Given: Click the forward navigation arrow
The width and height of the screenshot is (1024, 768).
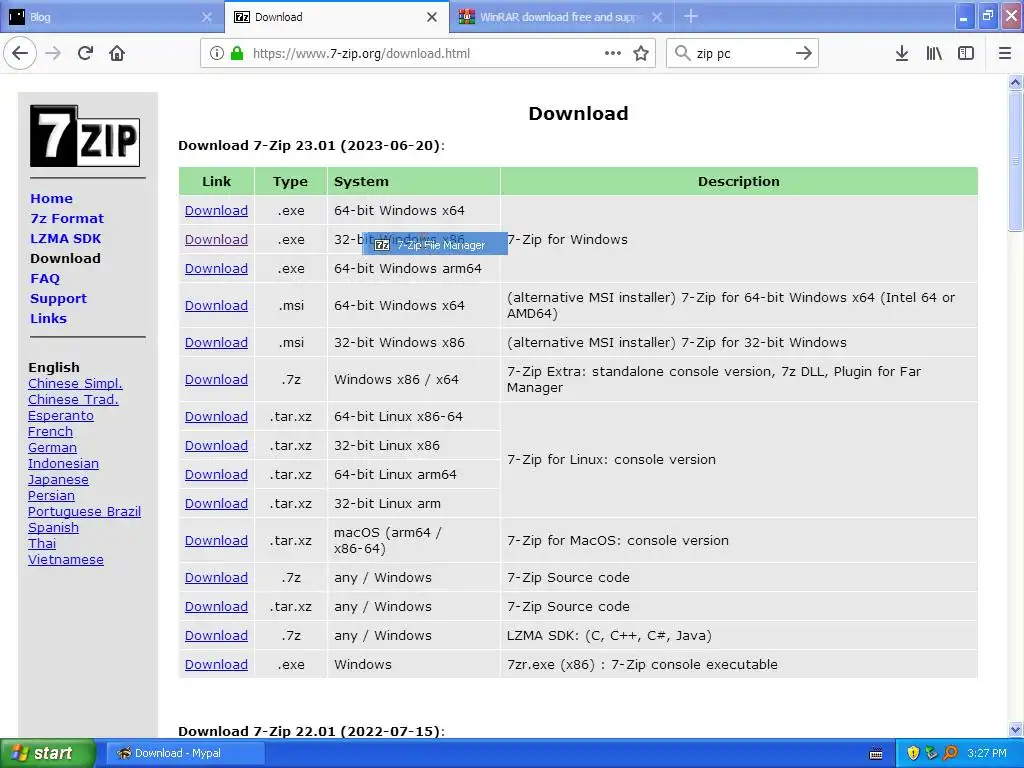Looking at the screenshot, I should tap(53, 54).
